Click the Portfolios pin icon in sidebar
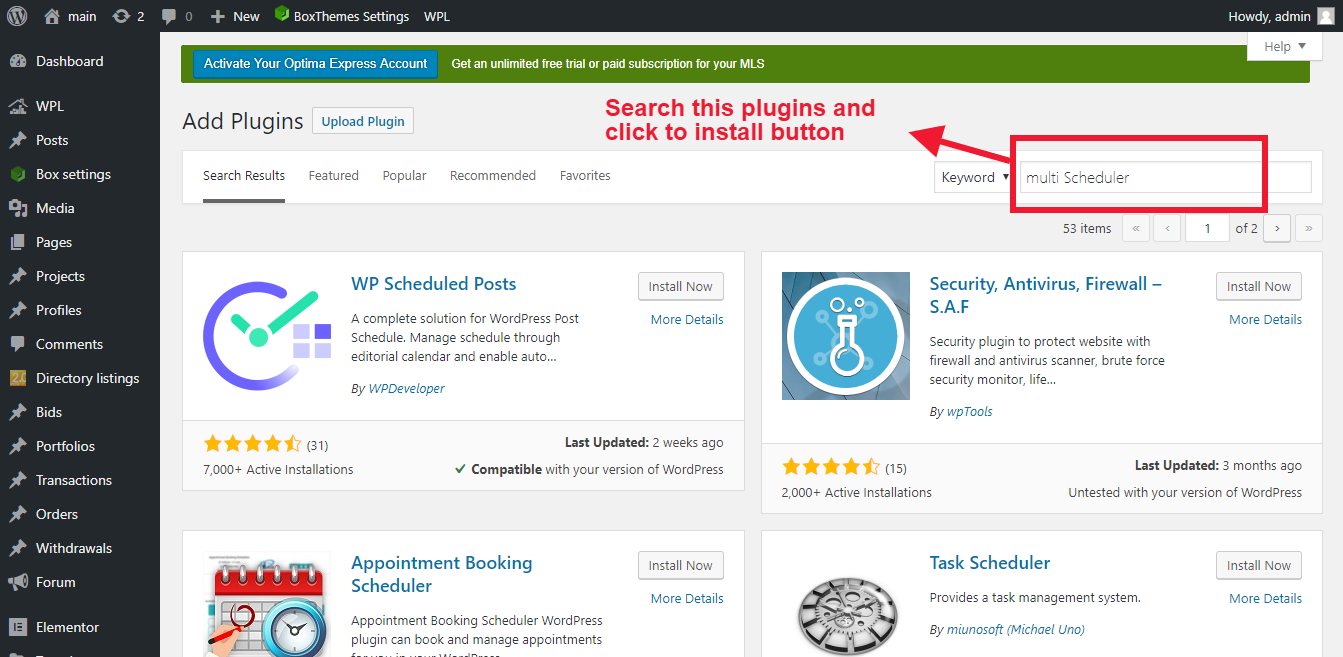The width and height of the screenshot is (1343, 657). (17, 446)
